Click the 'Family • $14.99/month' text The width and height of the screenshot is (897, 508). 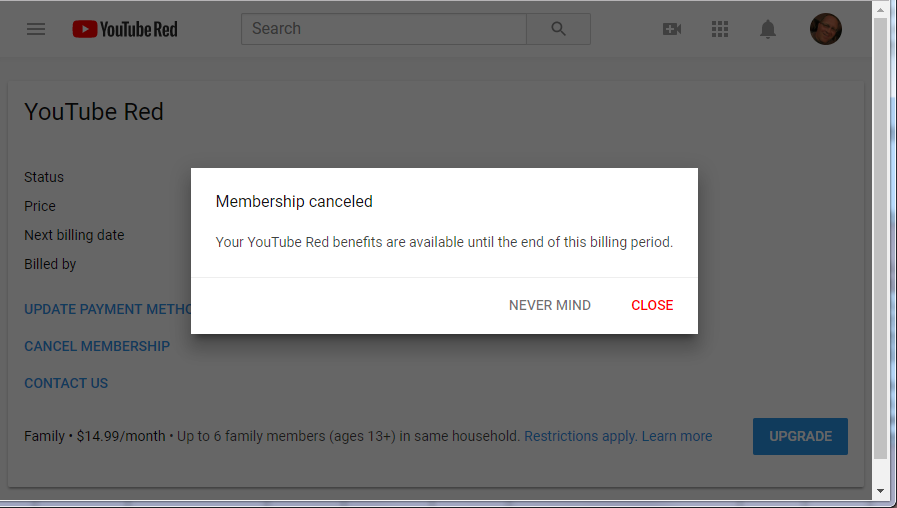94,436
